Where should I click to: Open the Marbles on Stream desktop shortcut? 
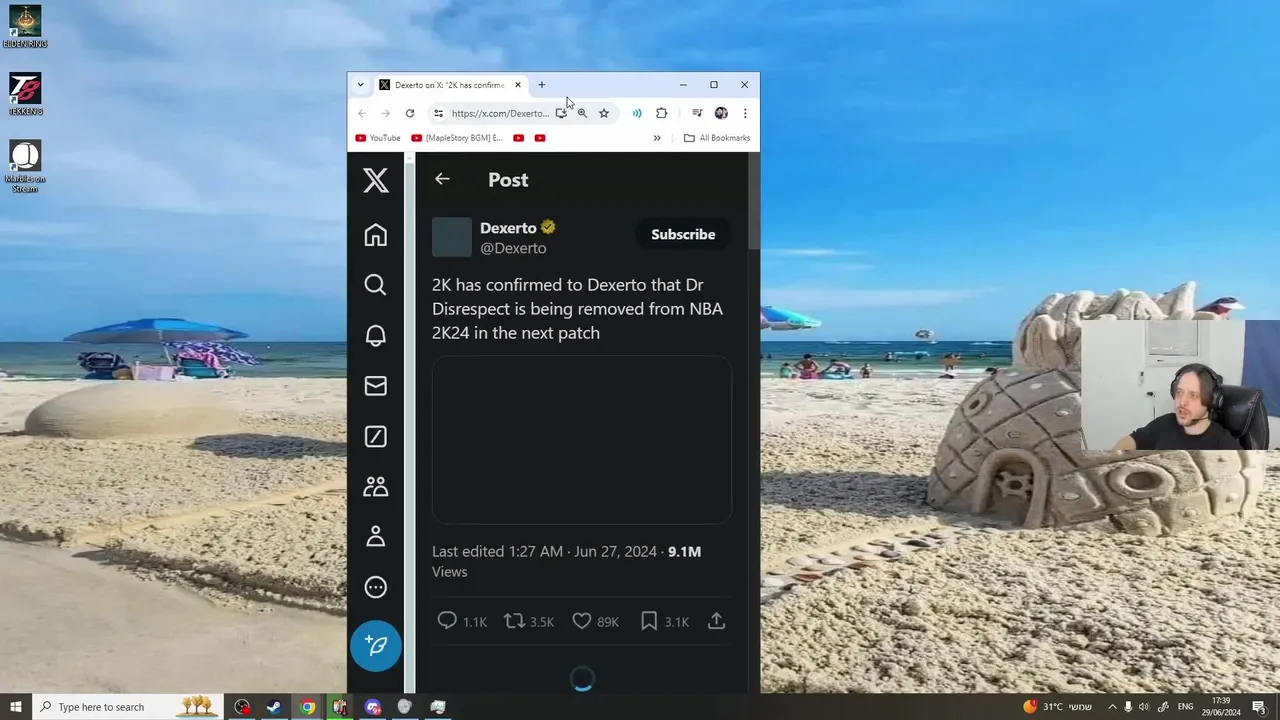pyautogui.click(x=25, y=166)
